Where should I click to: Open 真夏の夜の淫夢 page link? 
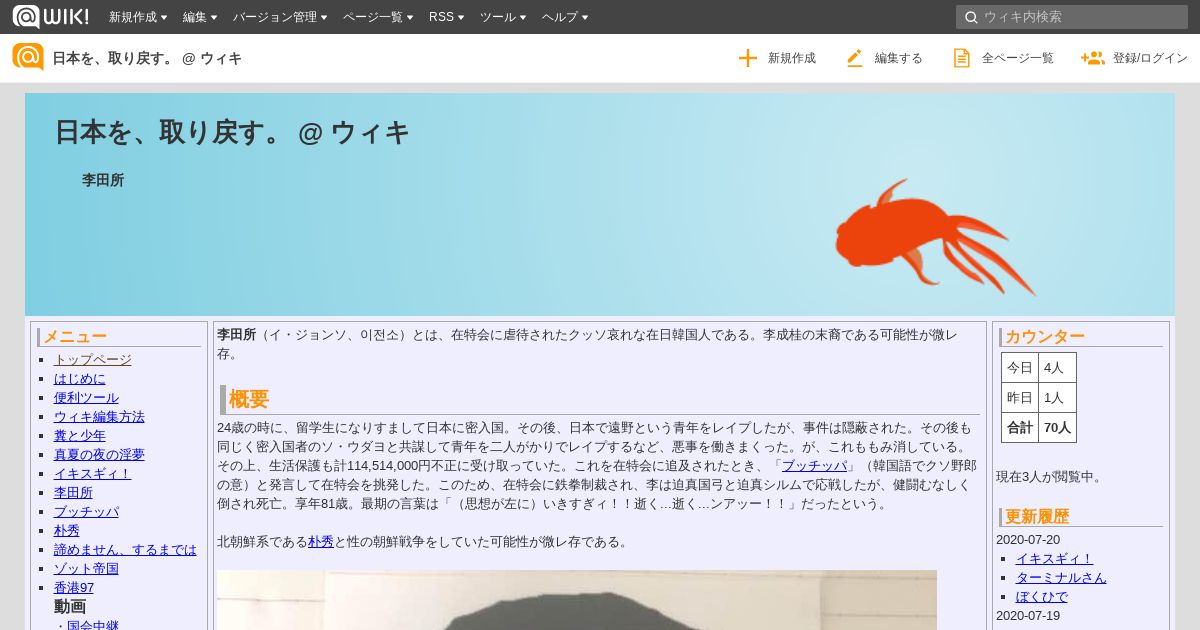[x=99, y=454]
